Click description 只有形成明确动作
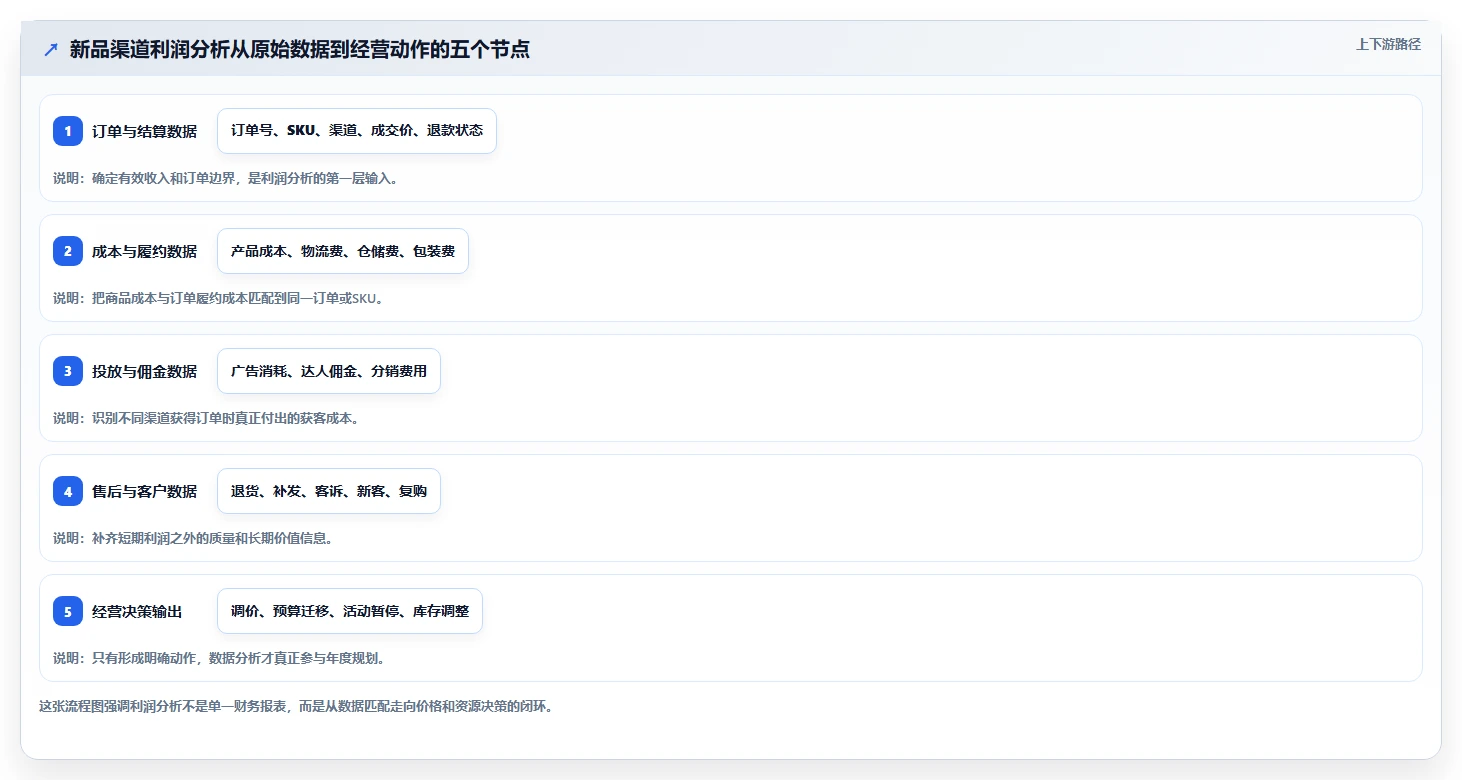Image resolution: width=1462 pixels, height=780 pixels. (219, 658)
